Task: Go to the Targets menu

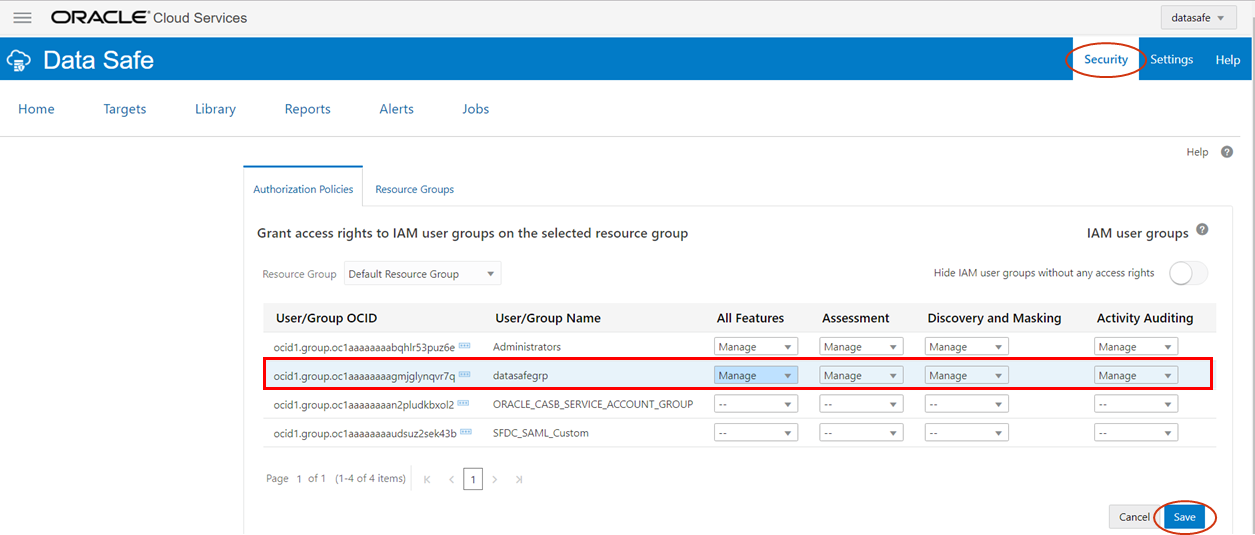Action: pos(125,109)
